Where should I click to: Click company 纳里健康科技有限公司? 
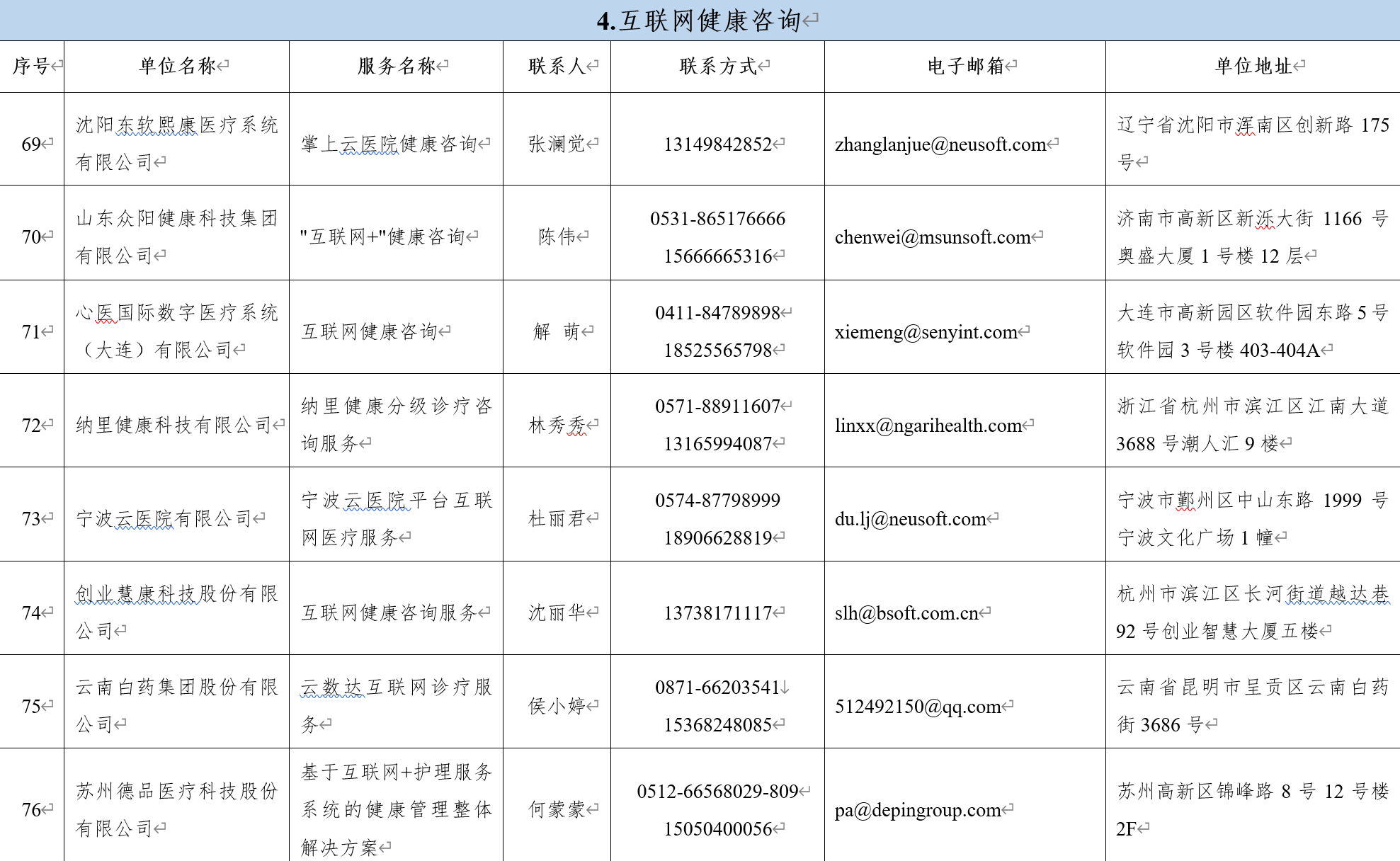174,425
